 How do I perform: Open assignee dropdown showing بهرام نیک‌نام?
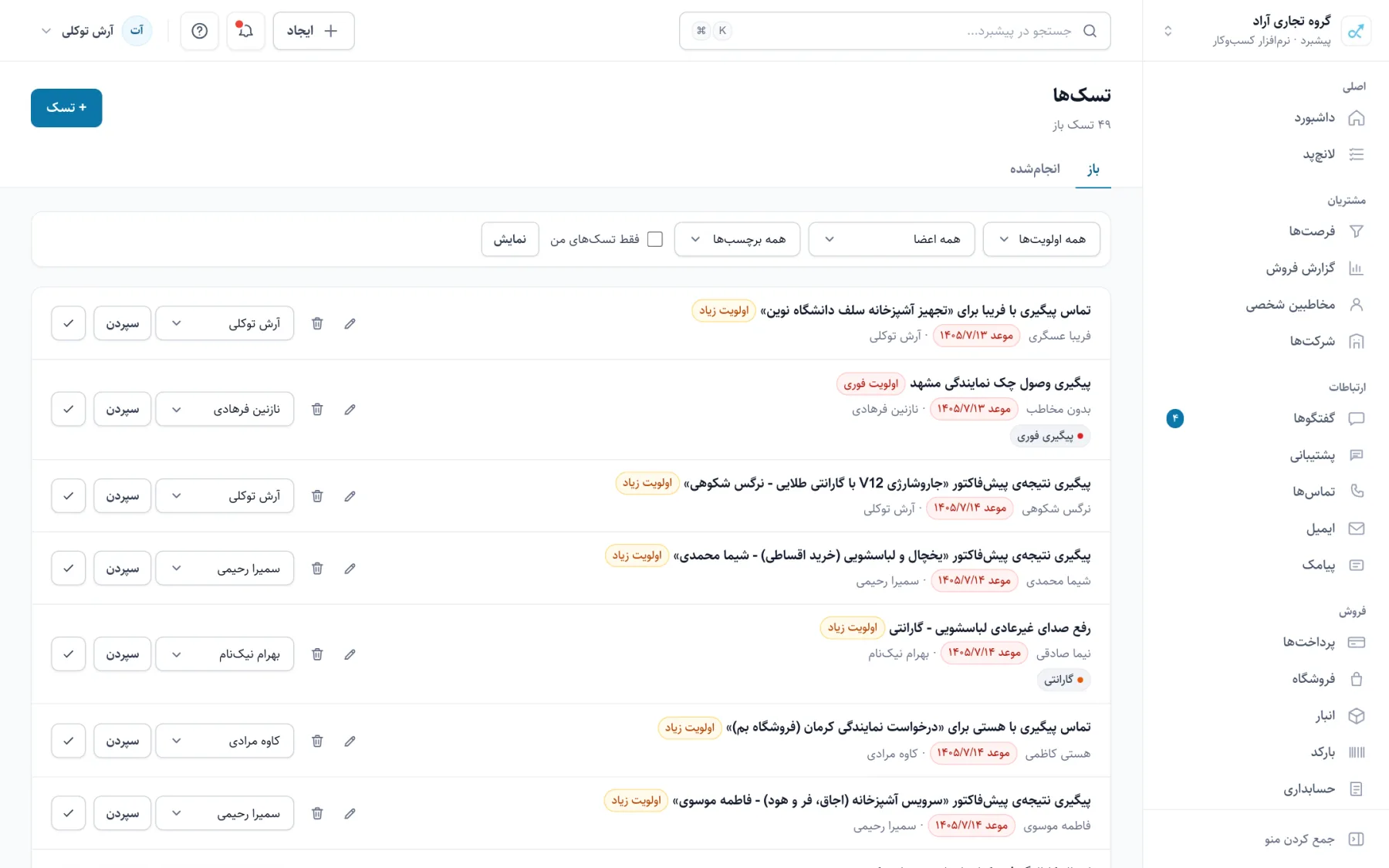pyautogui.click(x=225, y=654)
